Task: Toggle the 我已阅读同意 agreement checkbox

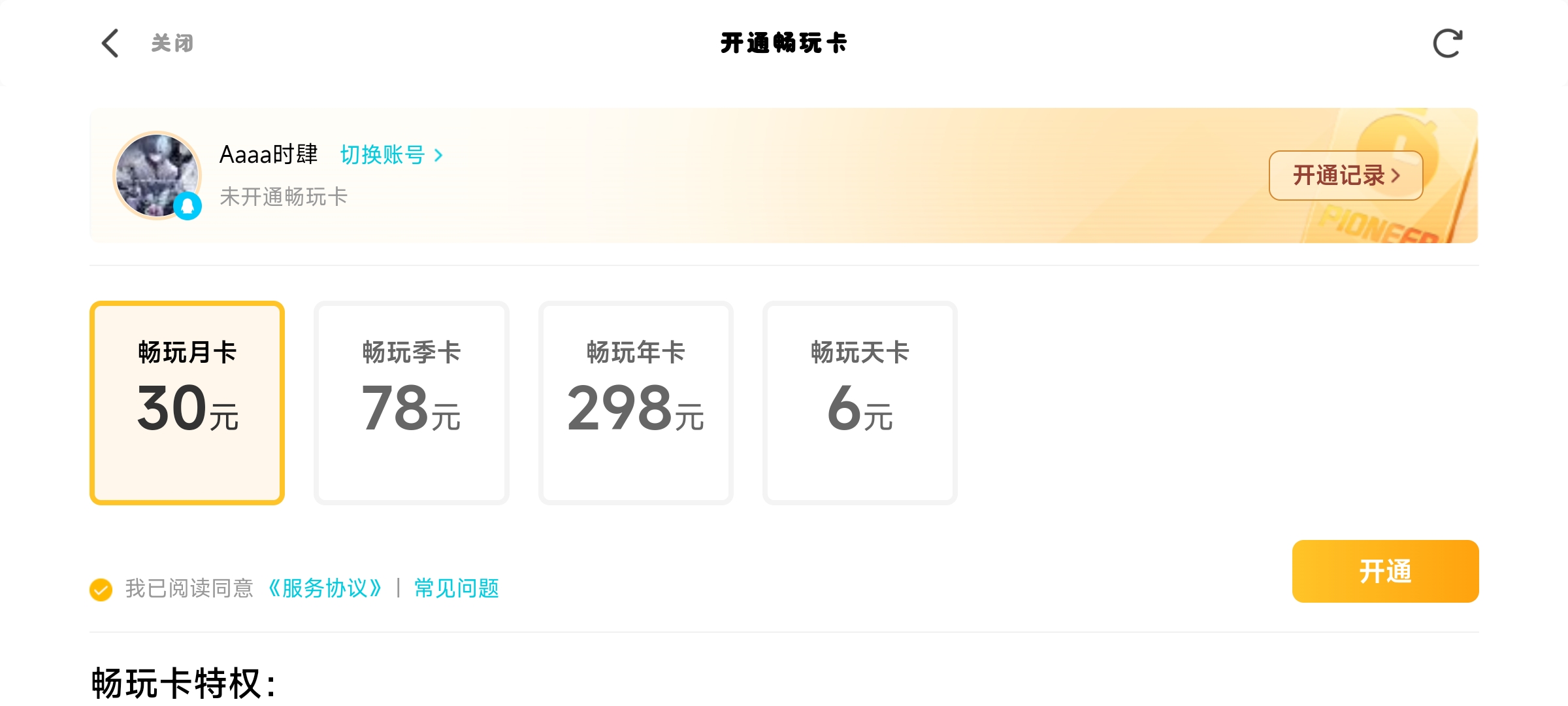Action: click(x=101, y=589)
